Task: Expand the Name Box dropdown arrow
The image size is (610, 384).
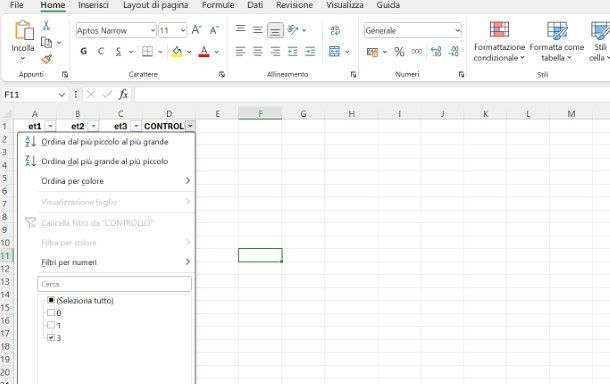Action: (x=61, y=95)
